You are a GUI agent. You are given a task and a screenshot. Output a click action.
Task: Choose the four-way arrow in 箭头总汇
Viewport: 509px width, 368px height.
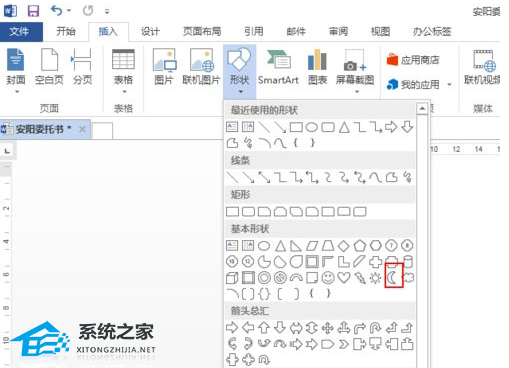328,328
